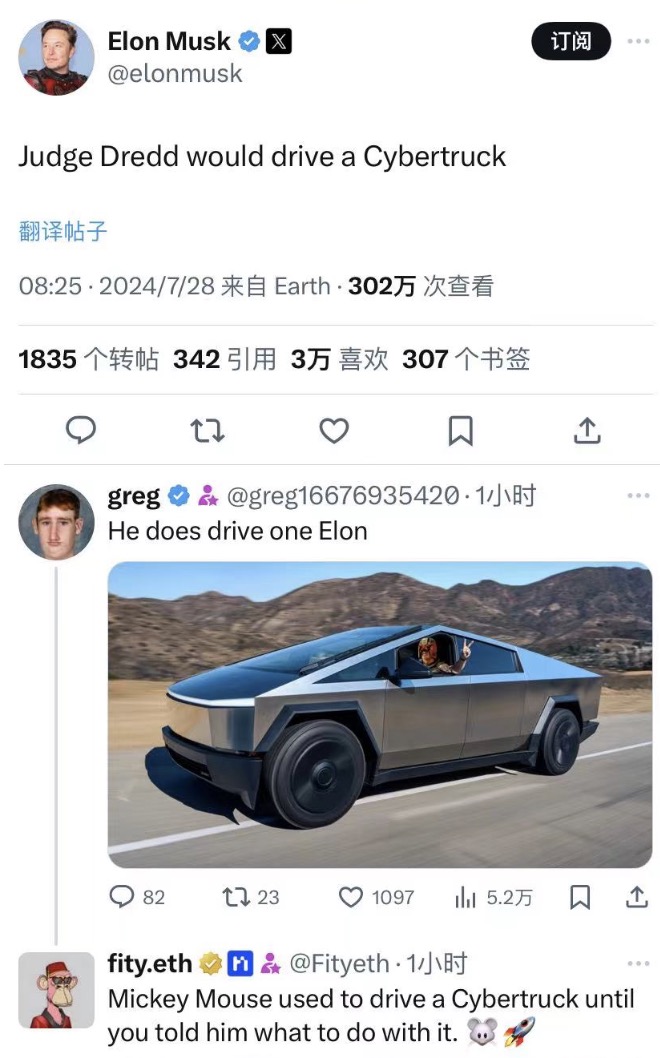This screenshot has width=660, height=1058.
Task: View the 1835 reposts list
Action: click(x=88, y=359)
